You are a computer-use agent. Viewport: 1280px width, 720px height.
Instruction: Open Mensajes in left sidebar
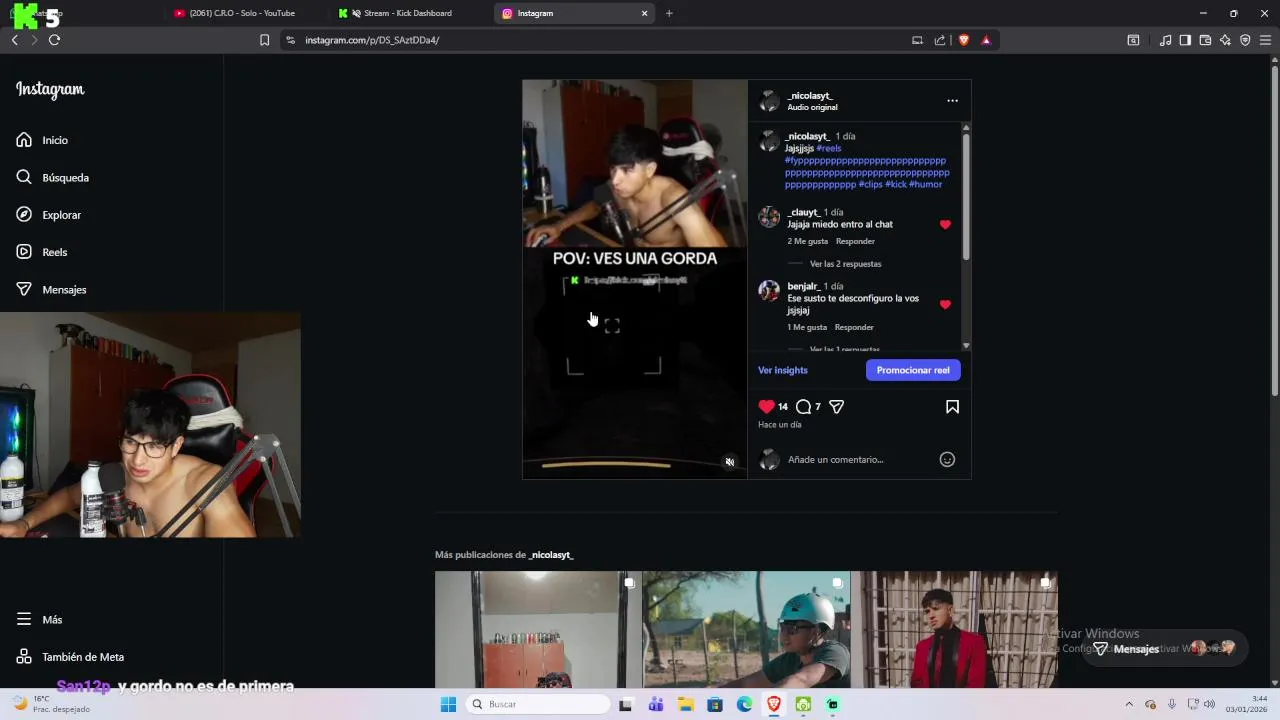(51, 289)
